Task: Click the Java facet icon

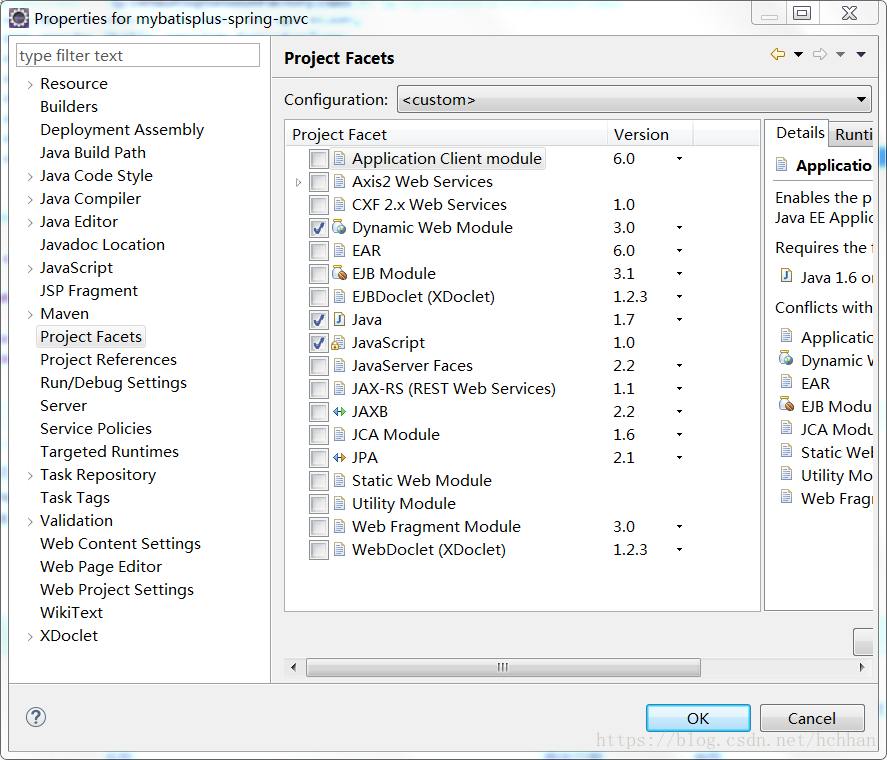Action: [339, 319]
